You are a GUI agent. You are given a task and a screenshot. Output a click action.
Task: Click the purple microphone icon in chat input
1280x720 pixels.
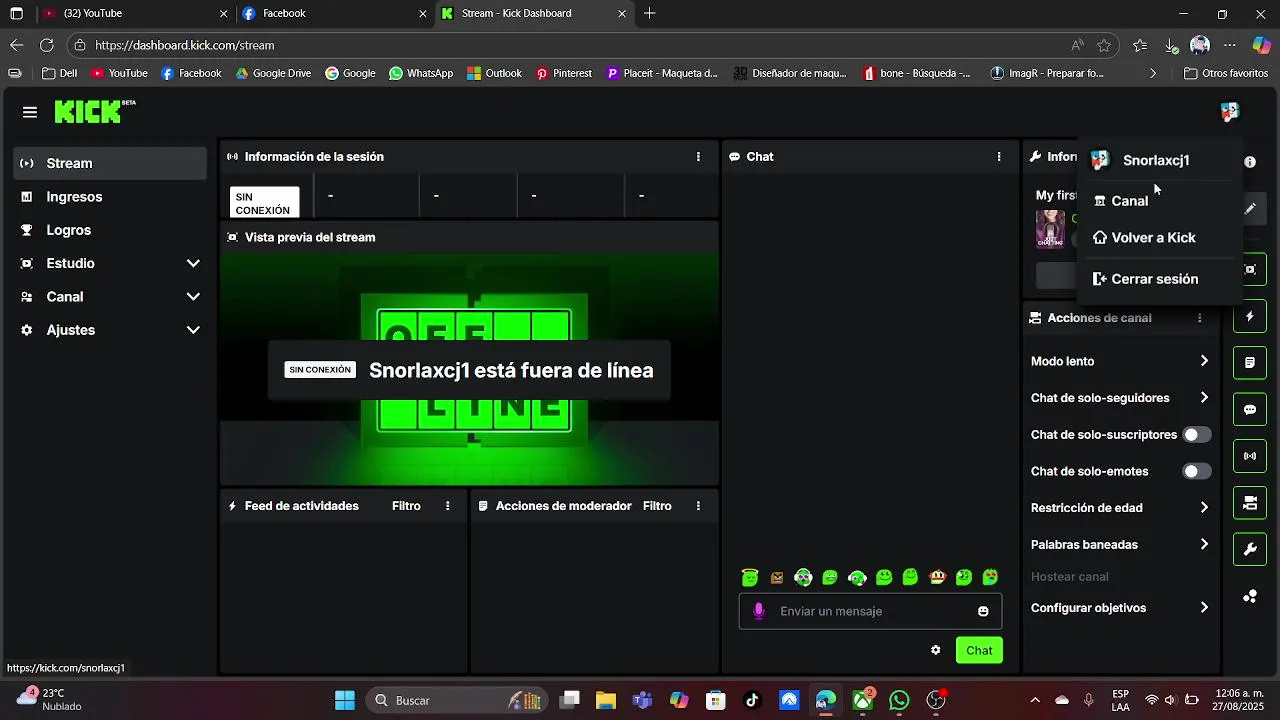coord(758,611)
